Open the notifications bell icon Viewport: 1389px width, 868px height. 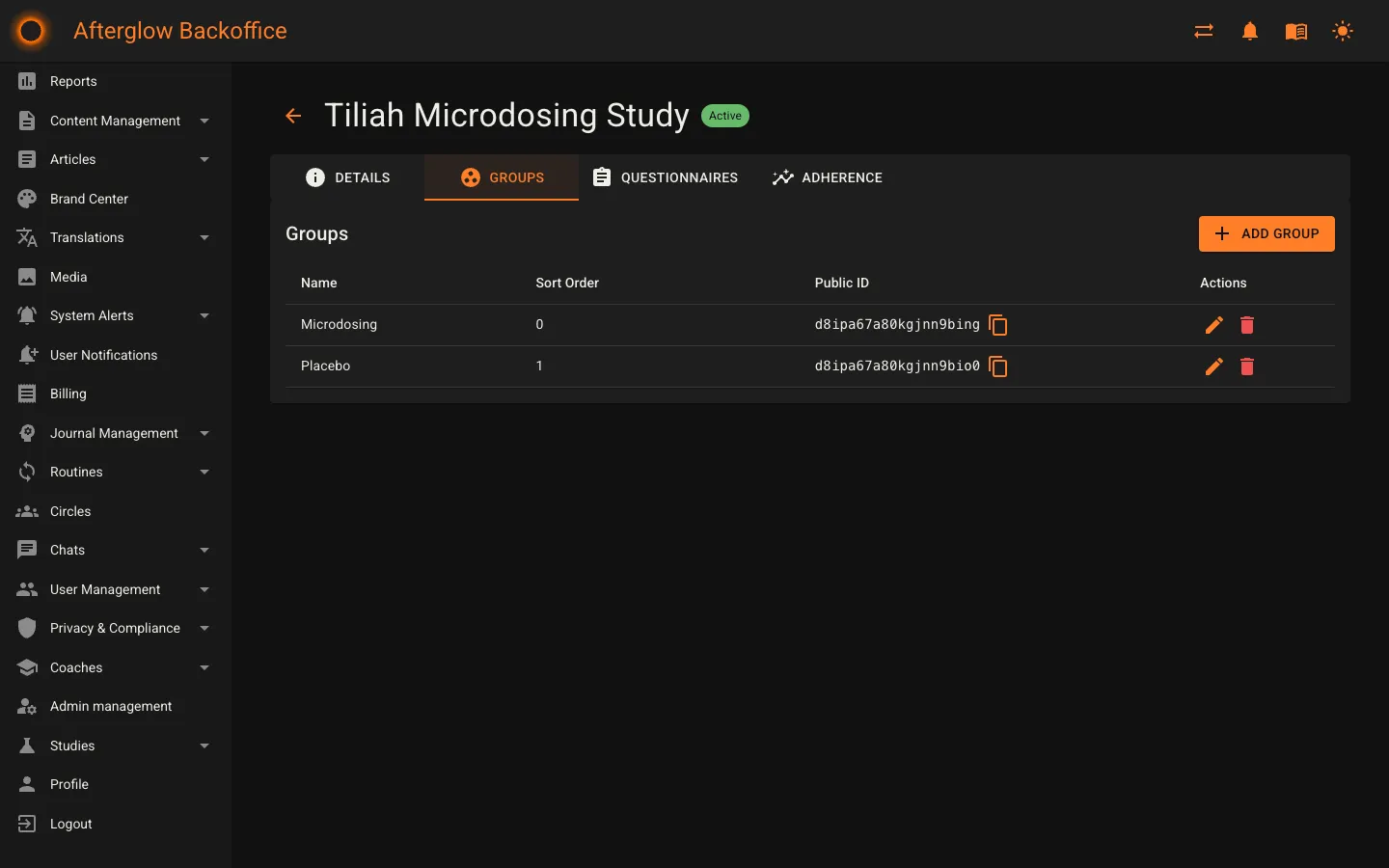1250,31
